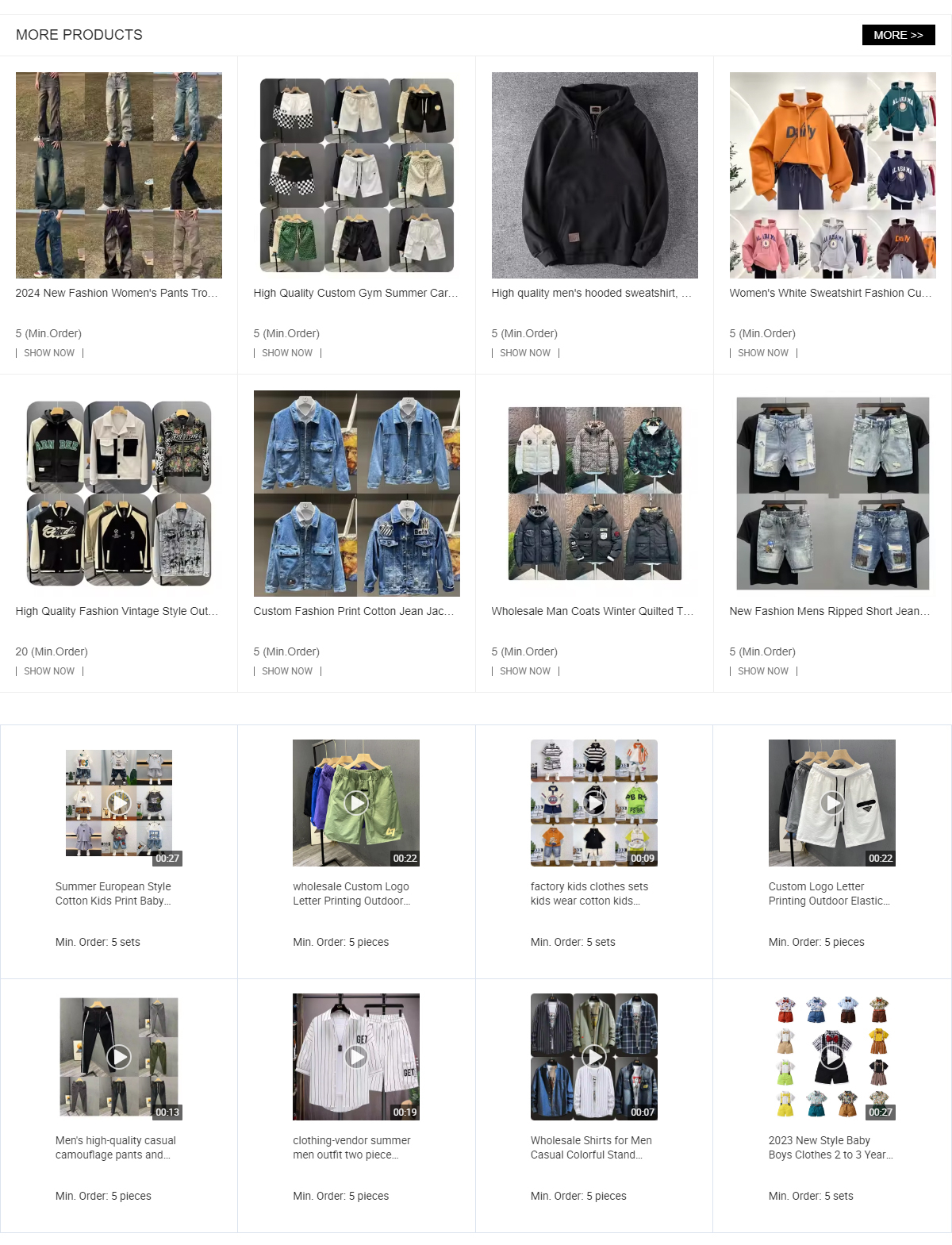Play the 2023 Baby Boys Clothes video
This screenshot has height=1245, width=952.
pos(832,1057)
